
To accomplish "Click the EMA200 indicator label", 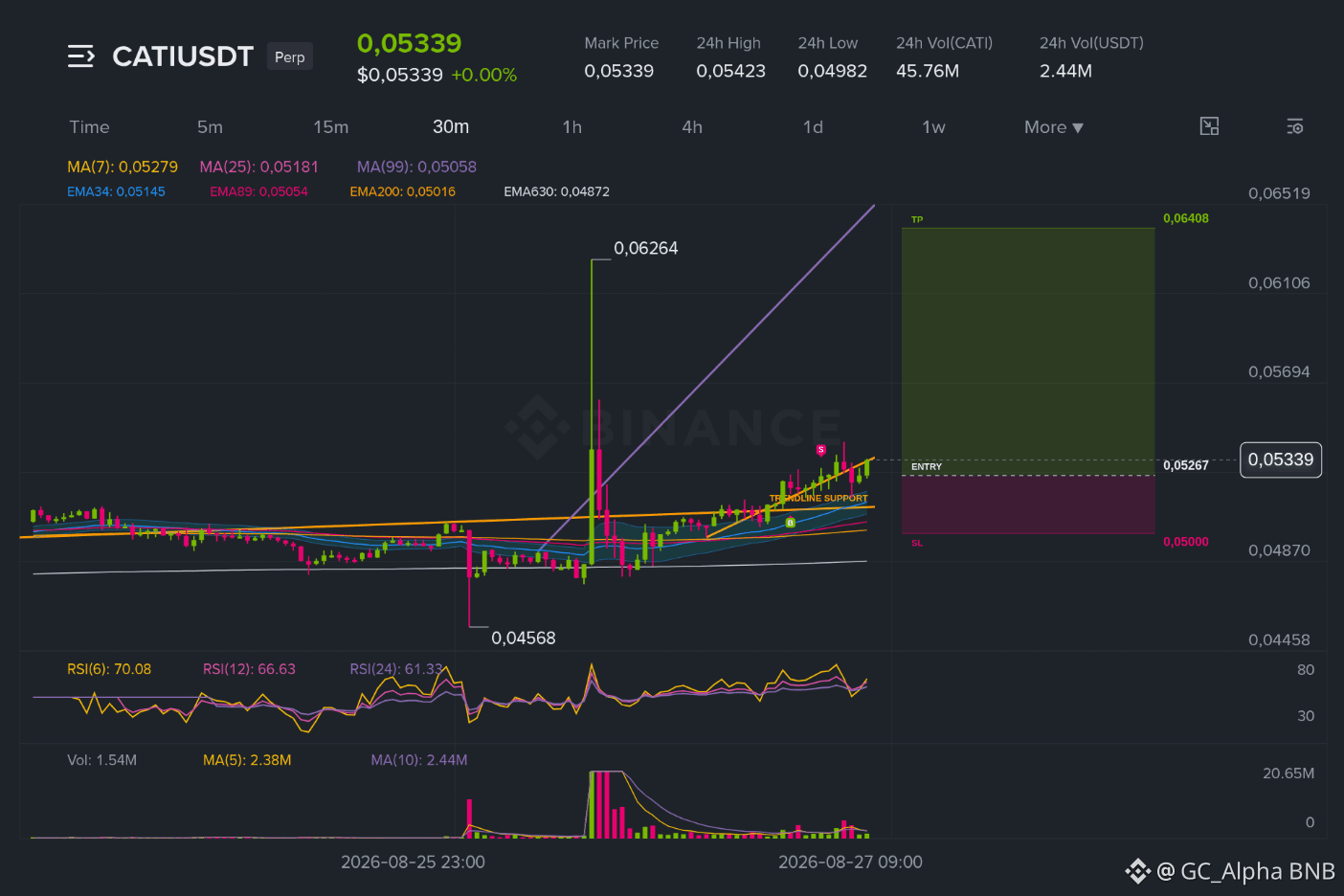I will click(402, 191).
